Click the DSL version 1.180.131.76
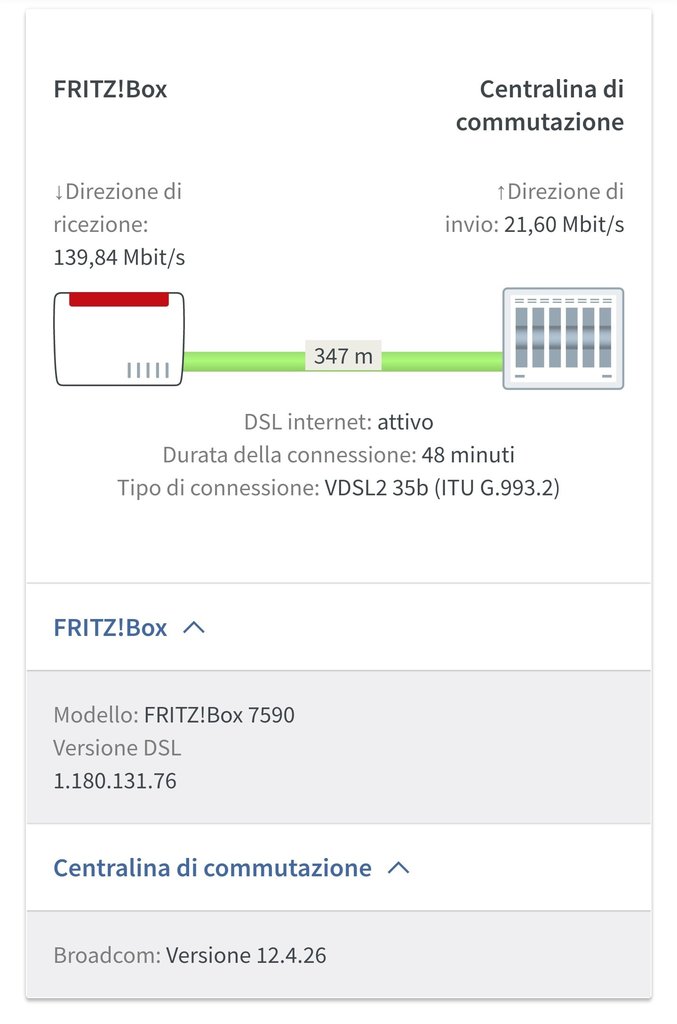This screenshot has height=1024, width=677. (x=115, y=781)
